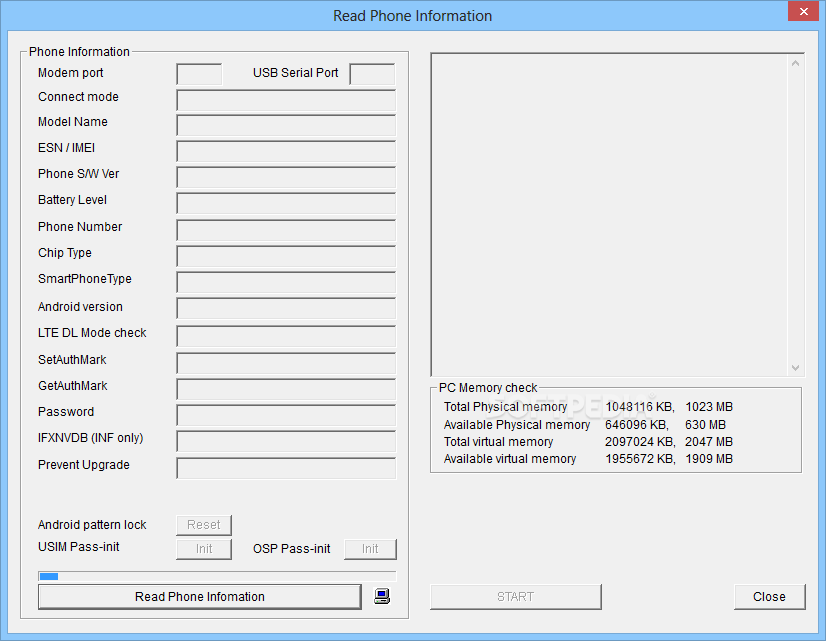Click the Phone S/W Ver field
Screen dimensions: 826x641
pos(286,177)
